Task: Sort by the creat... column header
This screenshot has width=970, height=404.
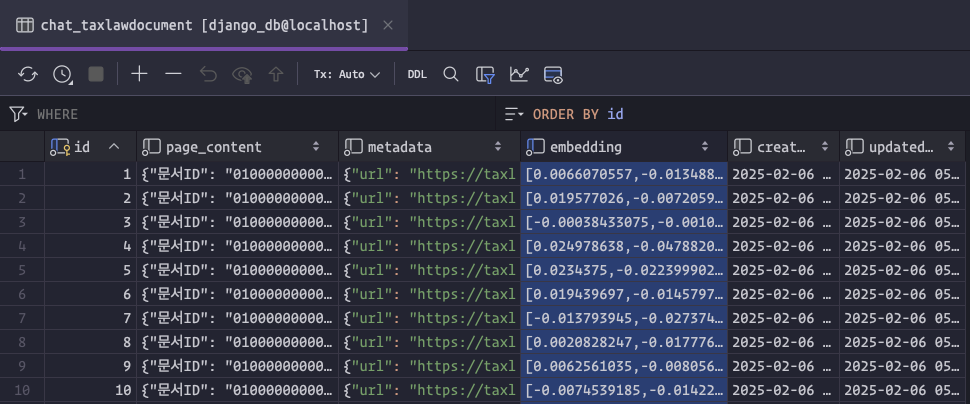Action: [783, 147]
